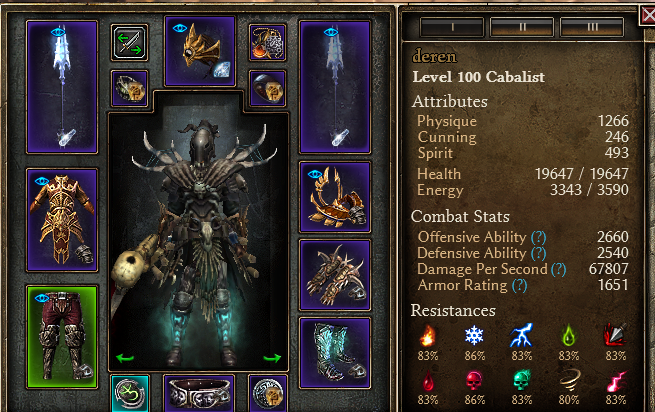
Task: Toggle the helmet visibility eye
Action: coord(180,28)
